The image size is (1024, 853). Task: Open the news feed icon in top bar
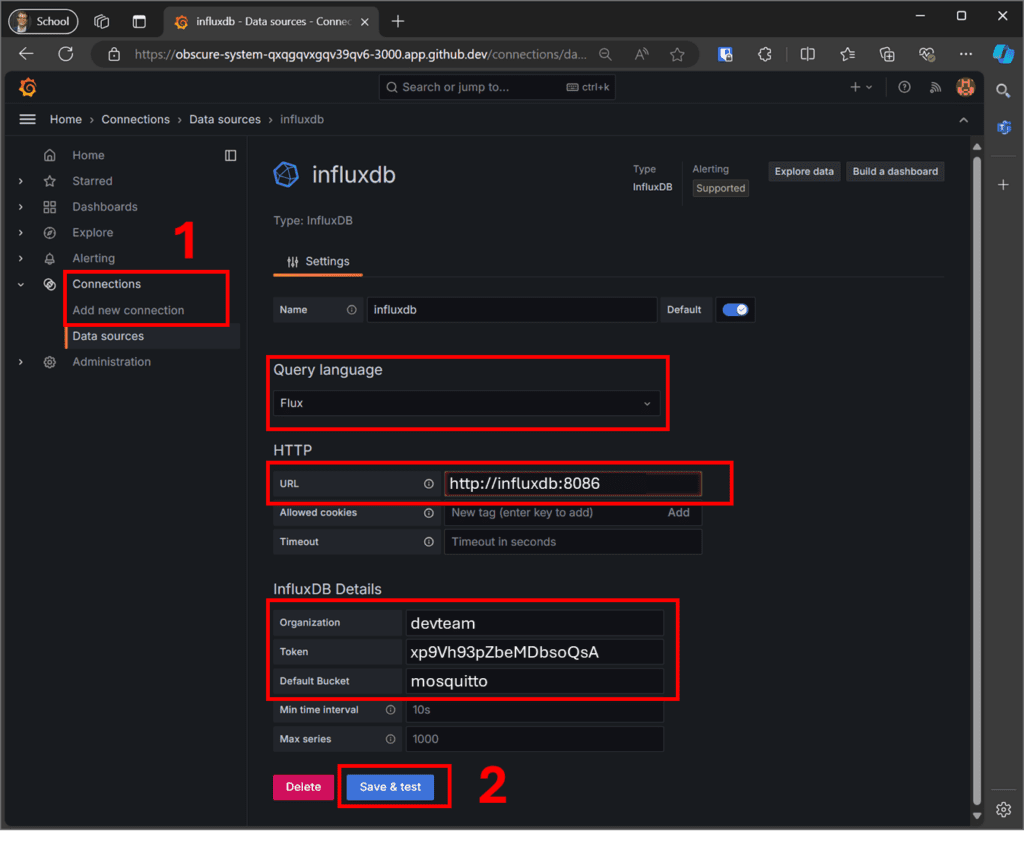pos(935,87)
